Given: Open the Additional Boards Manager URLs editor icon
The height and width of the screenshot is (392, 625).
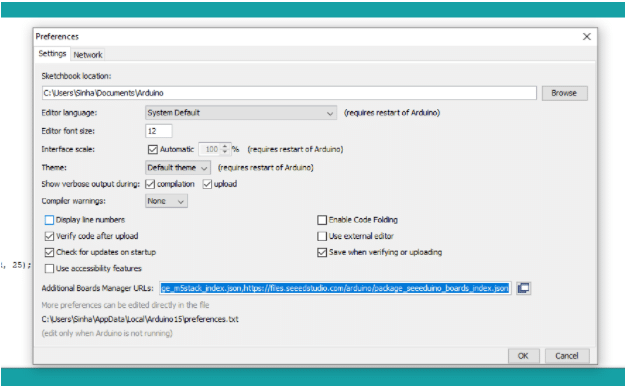Looking at the screenshot, I should point(523,288).
